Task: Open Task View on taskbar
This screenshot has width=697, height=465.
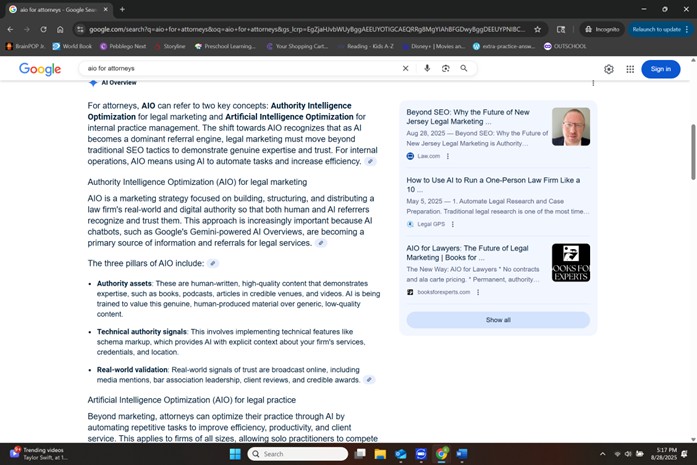Action: coord(360,454)
